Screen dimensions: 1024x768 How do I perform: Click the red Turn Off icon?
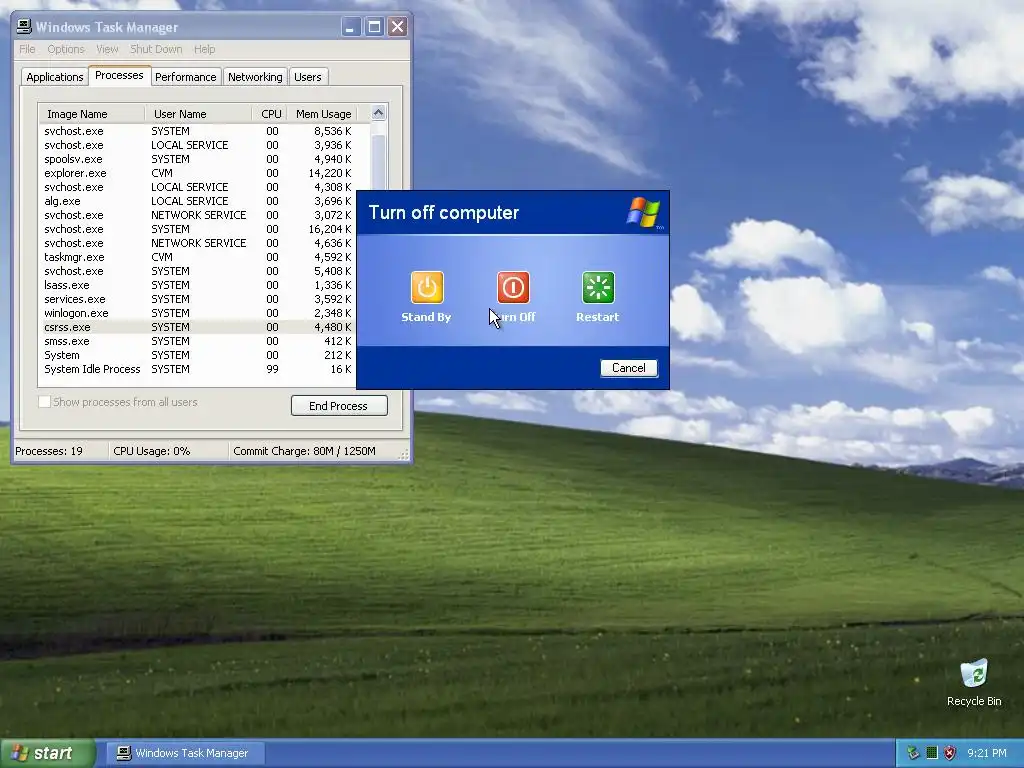(x=513, y=287)
